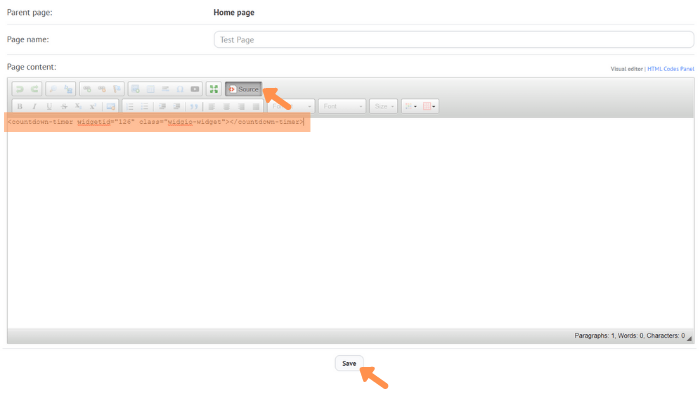Decrease indent
Image resolution: width=700 pixels, height=395 pixels.
click(162, 106)
